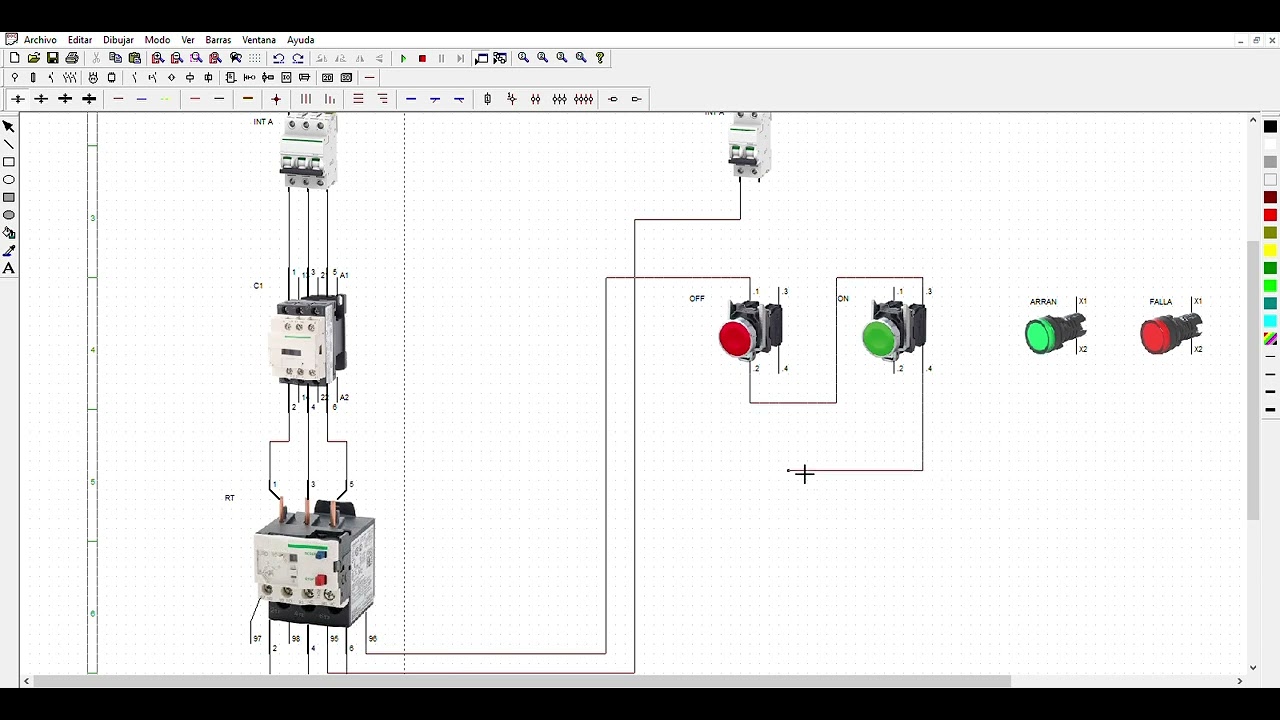The height and width of the screenshot is (720, 1280).
Task: Select the empty rectangle tool
Action: tap(9, 162)
